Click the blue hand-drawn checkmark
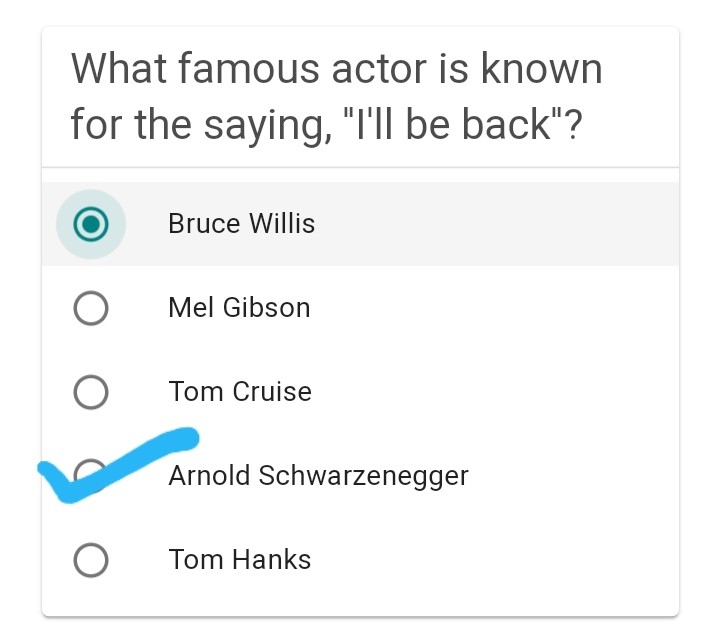Viewport: 720px width, 628px height. pos(120,462)
